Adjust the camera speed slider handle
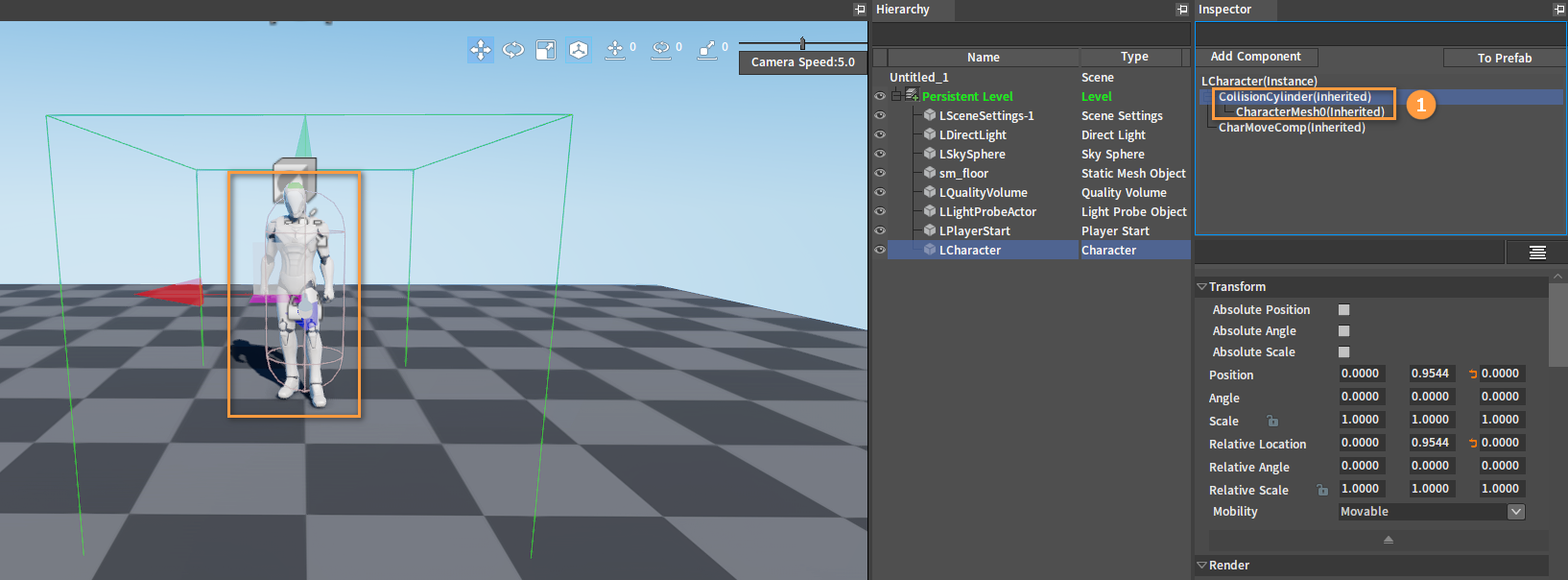This screenshot has width=1568, height=580. 802,43
